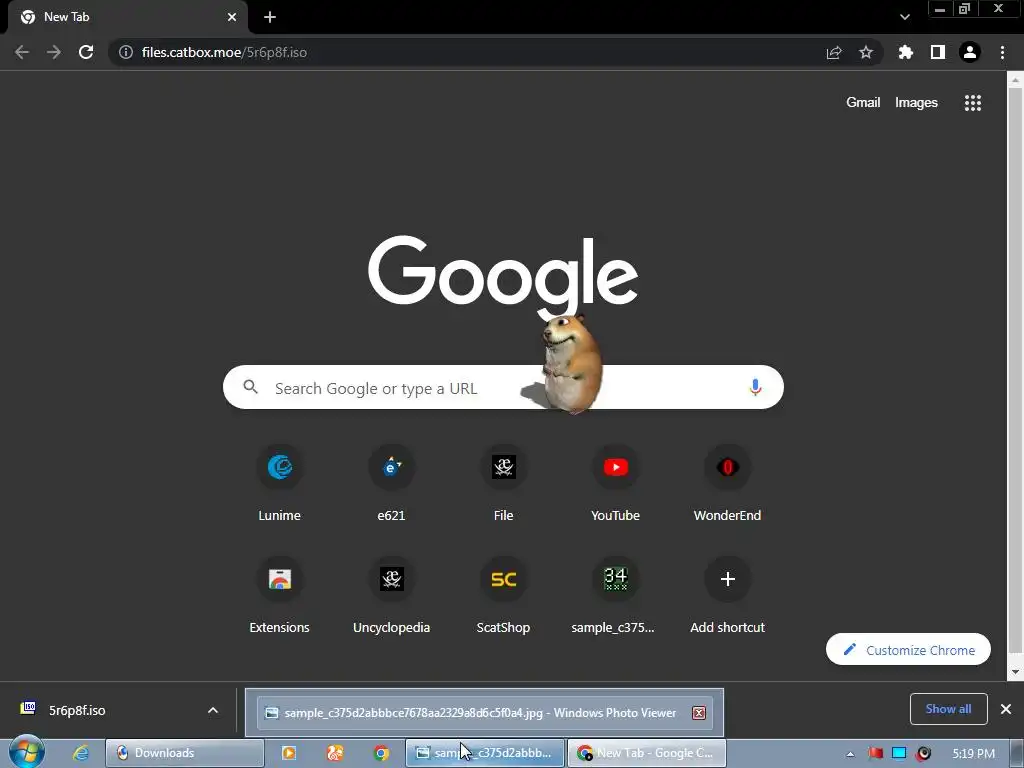The image size is (1024, 768).
Task: Open the File shortcut
Action: [x=504, y=483]
